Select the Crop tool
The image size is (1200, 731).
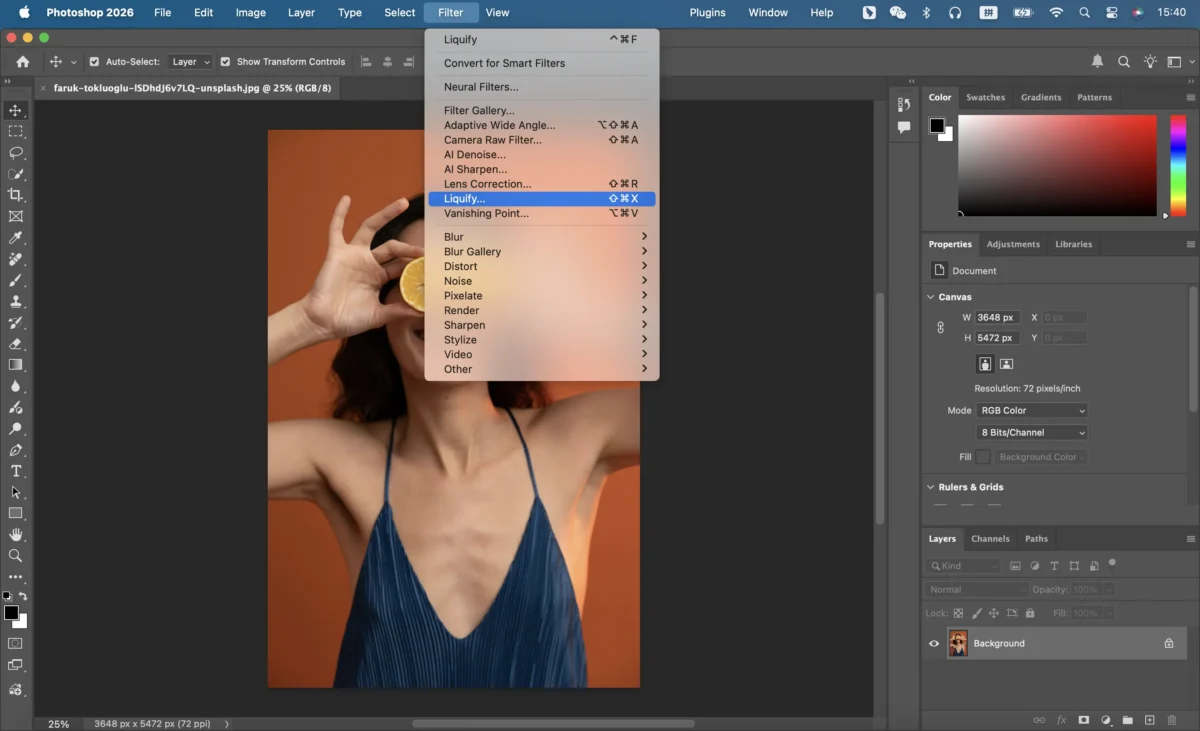[x=15, y=195]
